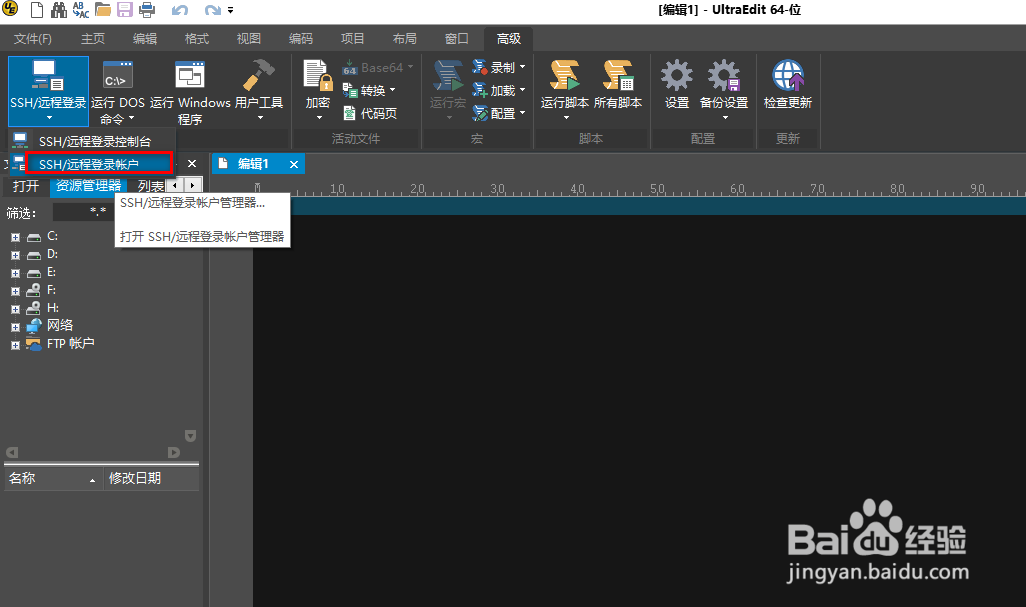Expand the D: drive node
Screen dimensions: 1026x607
coord(15,255)
